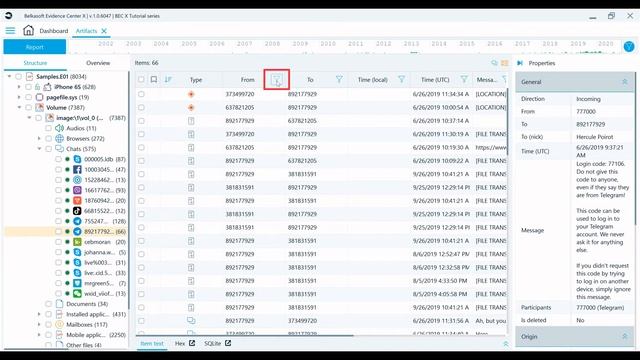This screenshot has height=360, width=640.
Task: Select the Item text tab
Action: (152, 344)
